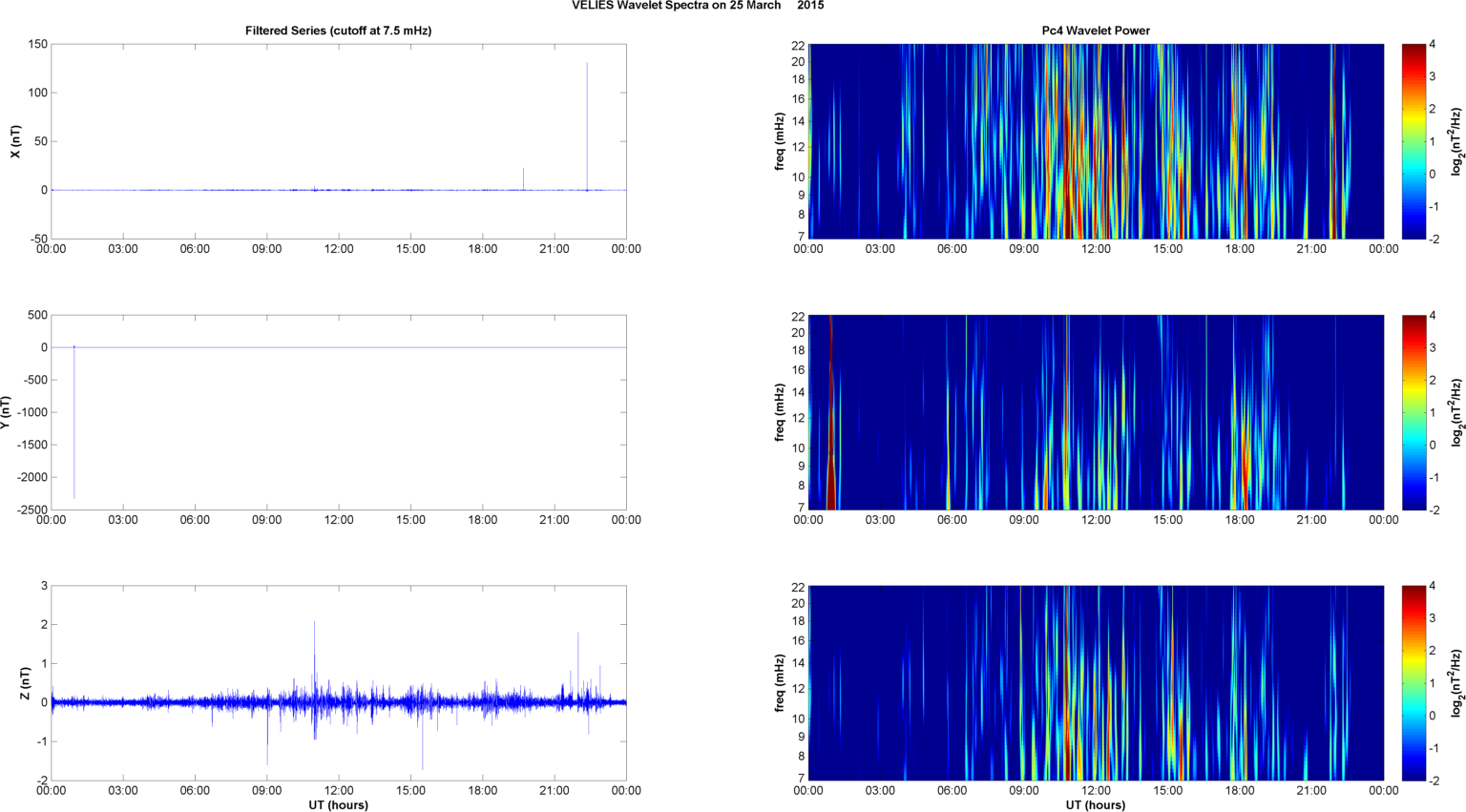The width and height of the screenshot is (1466, 812).
Task: Click the log2(nT²/Hz) label of top colorbar
Action: 1456,141
